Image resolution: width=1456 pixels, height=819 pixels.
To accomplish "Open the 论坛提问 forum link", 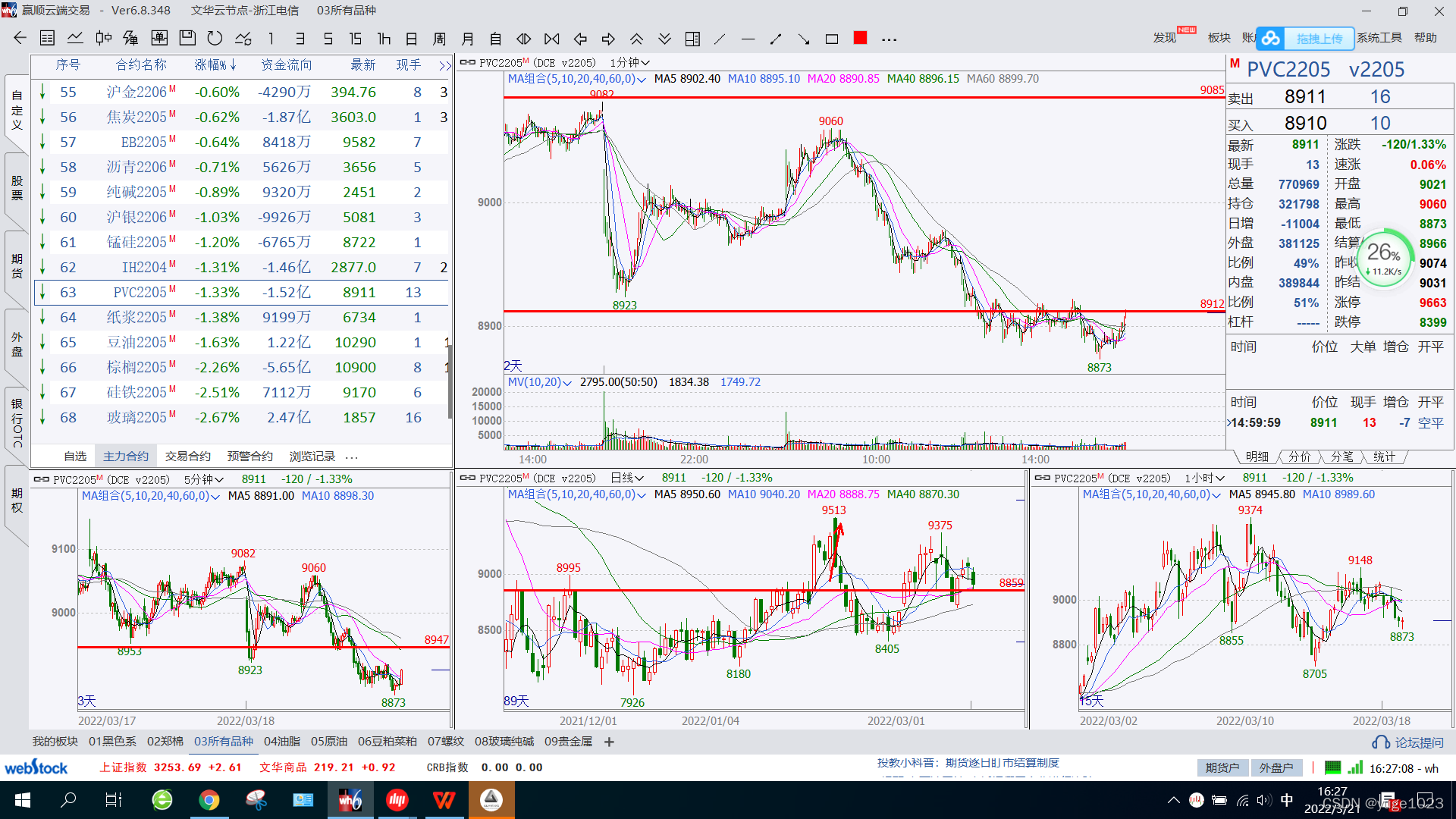I will coord(1409,742).
